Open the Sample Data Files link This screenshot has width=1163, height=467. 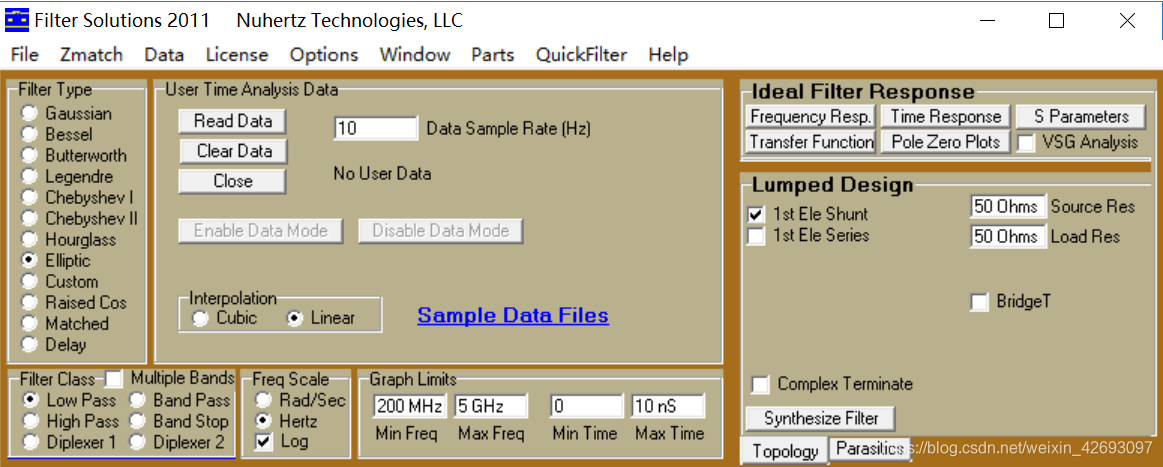[513, 316]
